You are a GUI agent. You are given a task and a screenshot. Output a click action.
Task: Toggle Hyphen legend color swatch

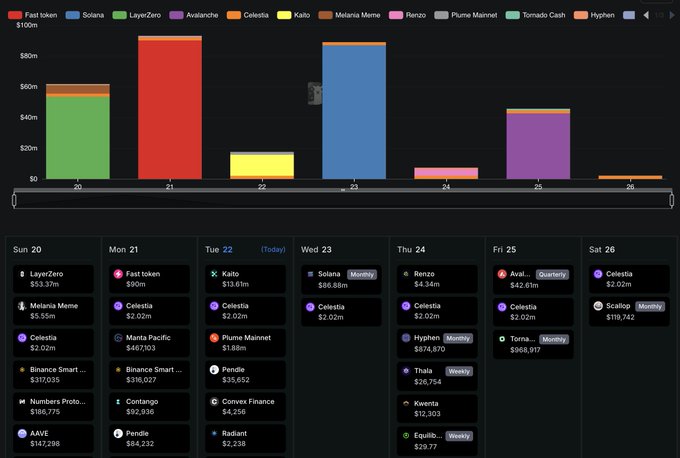point(581,15)
